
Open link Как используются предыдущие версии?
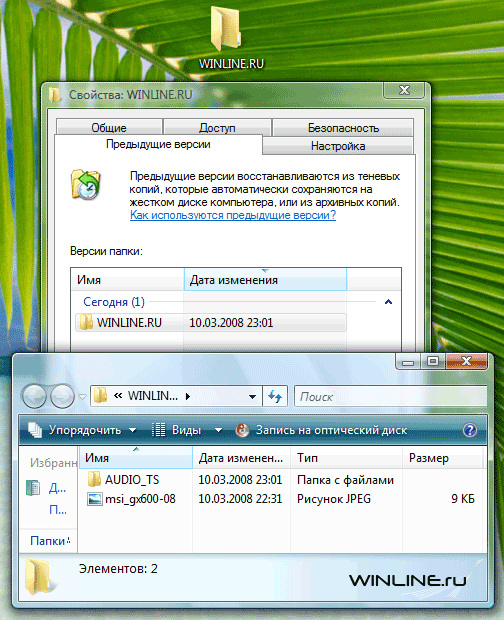[233, 215]
